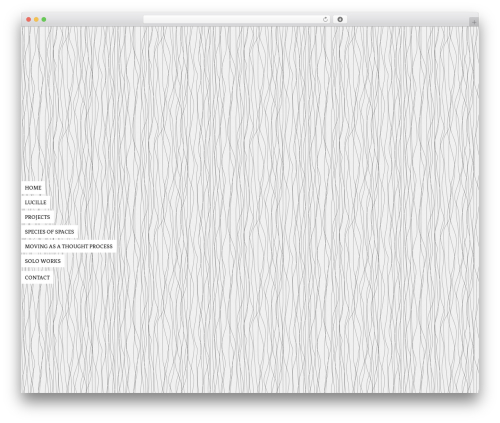Open the HOME menu item

pyautogui.click(x=33, y=188)
